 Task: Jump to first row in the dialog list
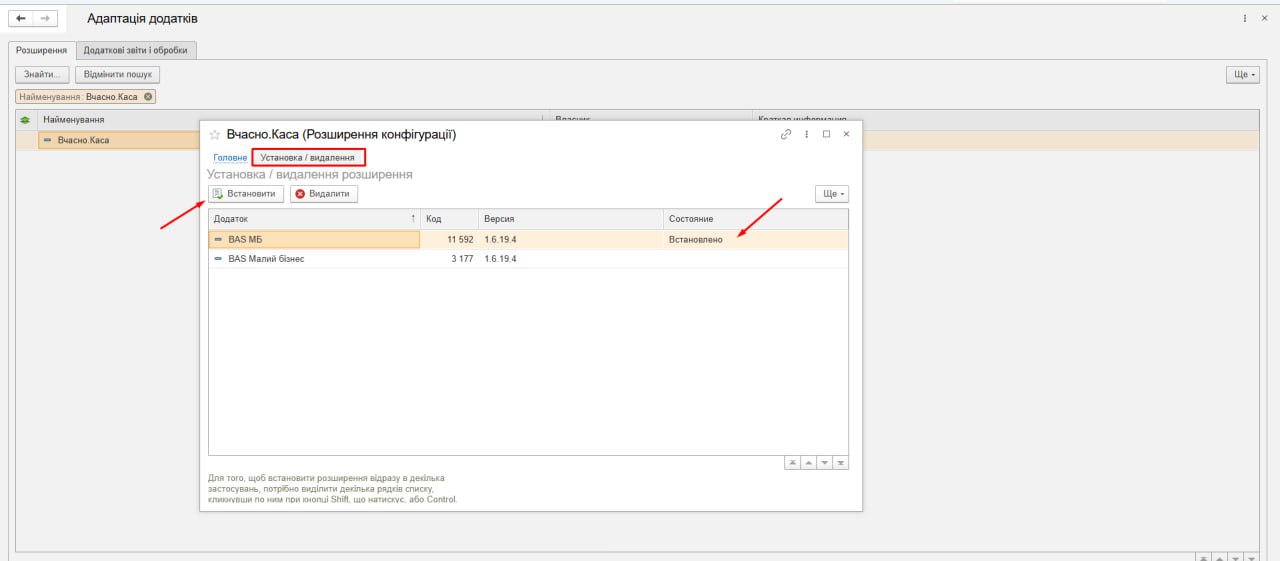tap(792, 463)
